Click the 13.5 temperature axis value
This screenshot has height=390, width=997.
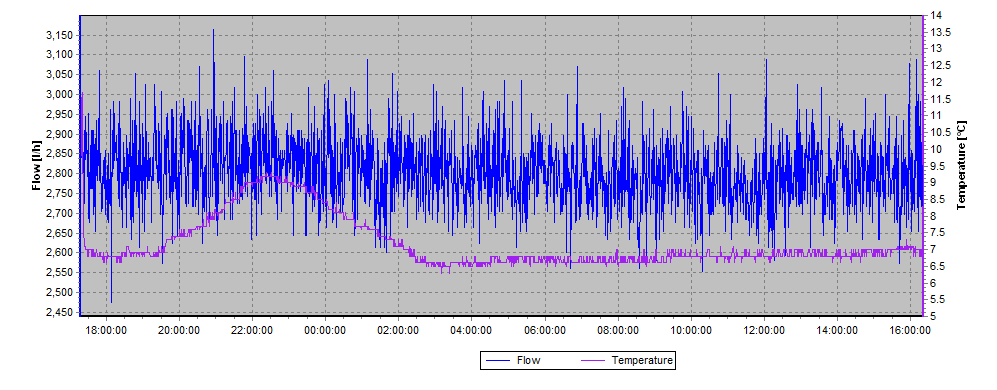(939, 32)
